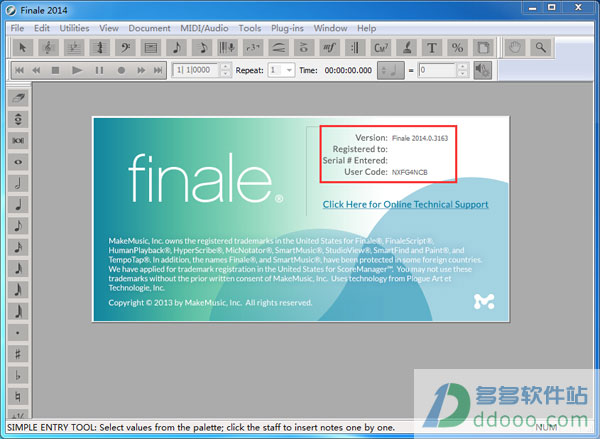Select the Eraser tool in the left palette
This screenshot has width=600, height=439.
[x=20, y=98]
